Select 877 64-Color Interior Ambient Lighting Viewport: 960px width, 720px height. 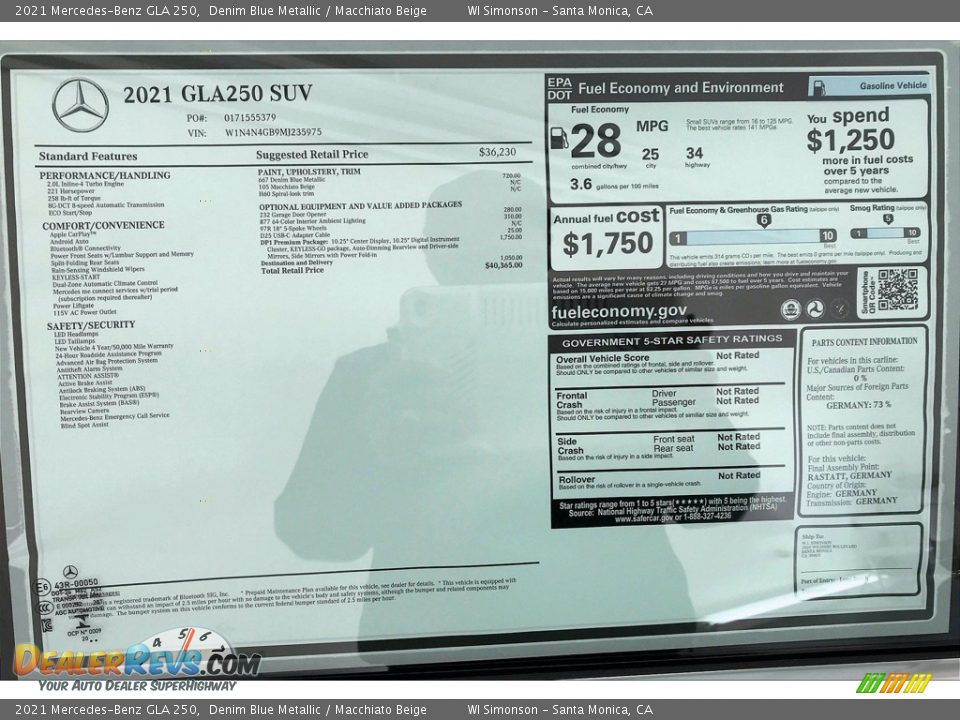click(x=312, y=221)
